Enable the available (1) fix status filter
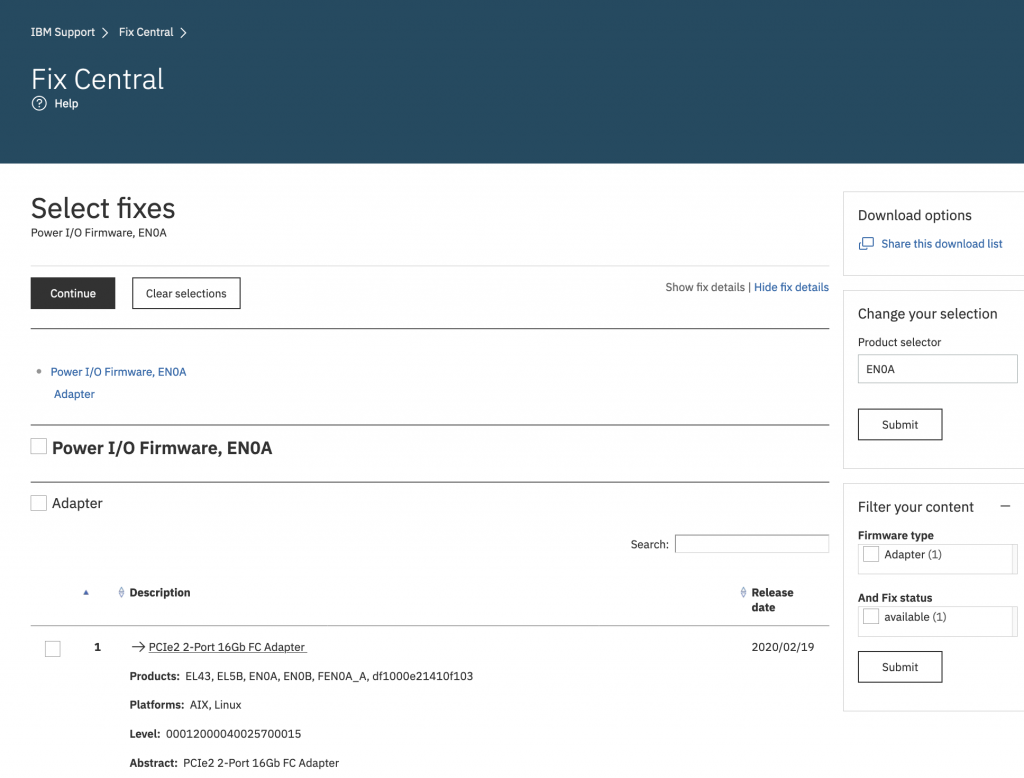Screen dimensions: 1024x778 click(871, 617)
